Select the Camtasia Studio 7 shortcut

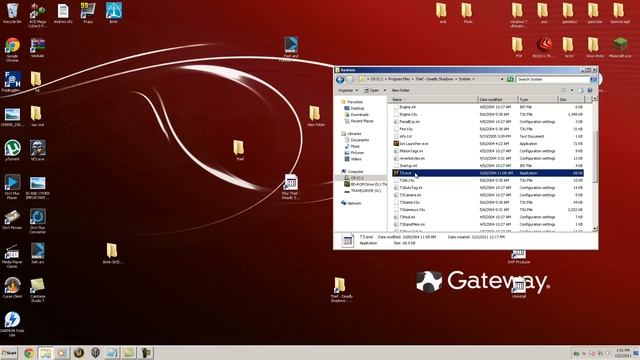click(38, 290)
